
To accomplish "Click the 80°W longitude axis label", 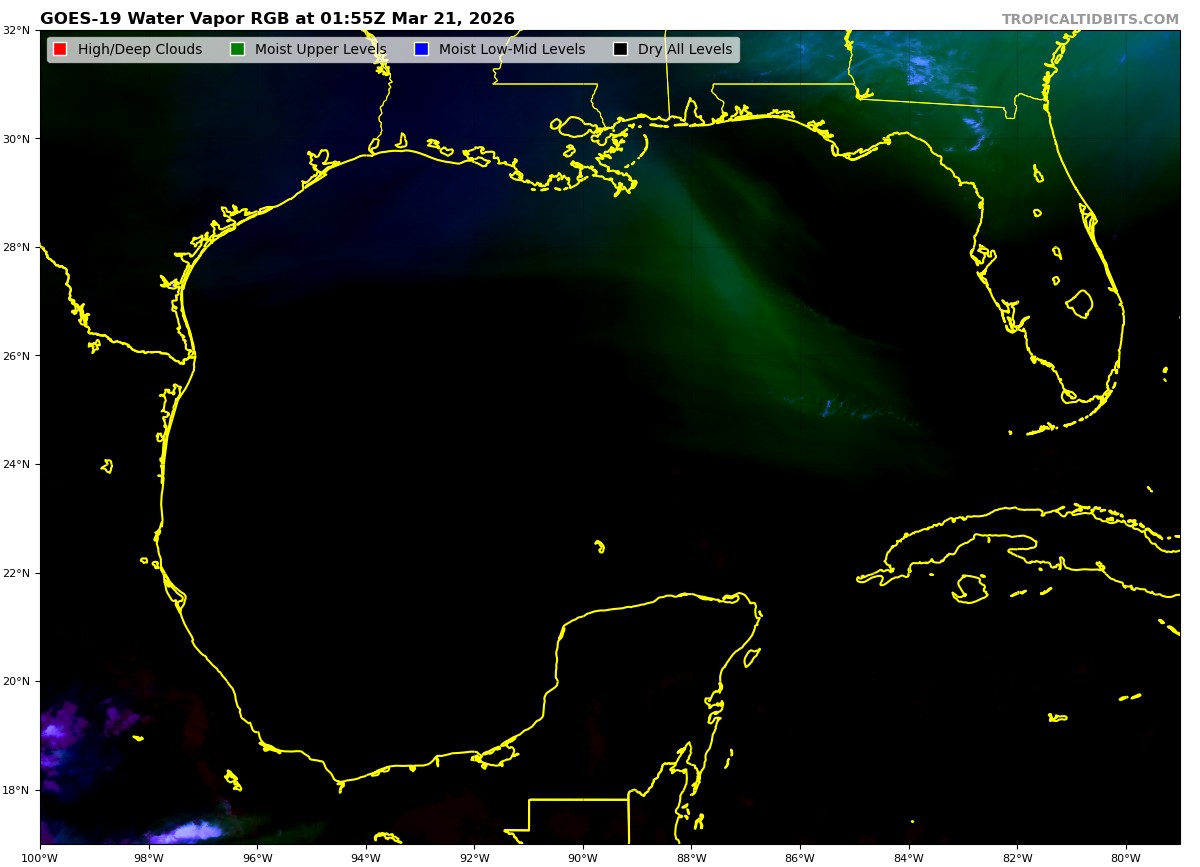I will 1126,857.
